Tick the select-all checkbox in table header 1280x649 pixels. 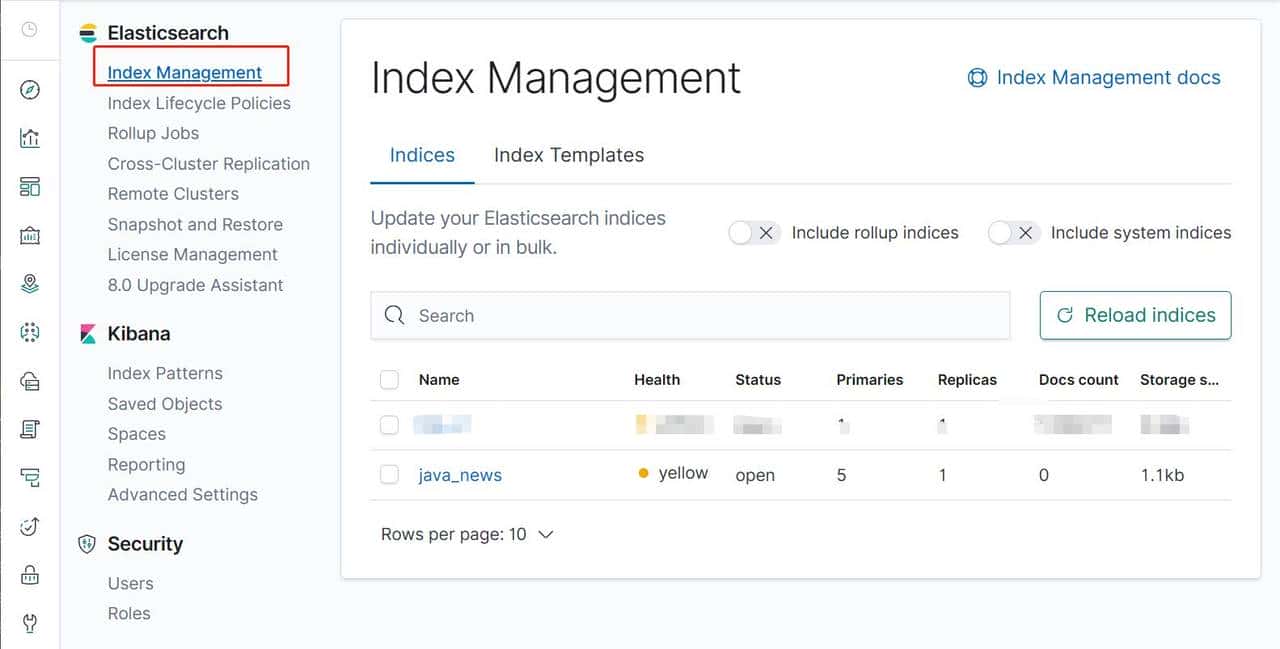(389, 380)
